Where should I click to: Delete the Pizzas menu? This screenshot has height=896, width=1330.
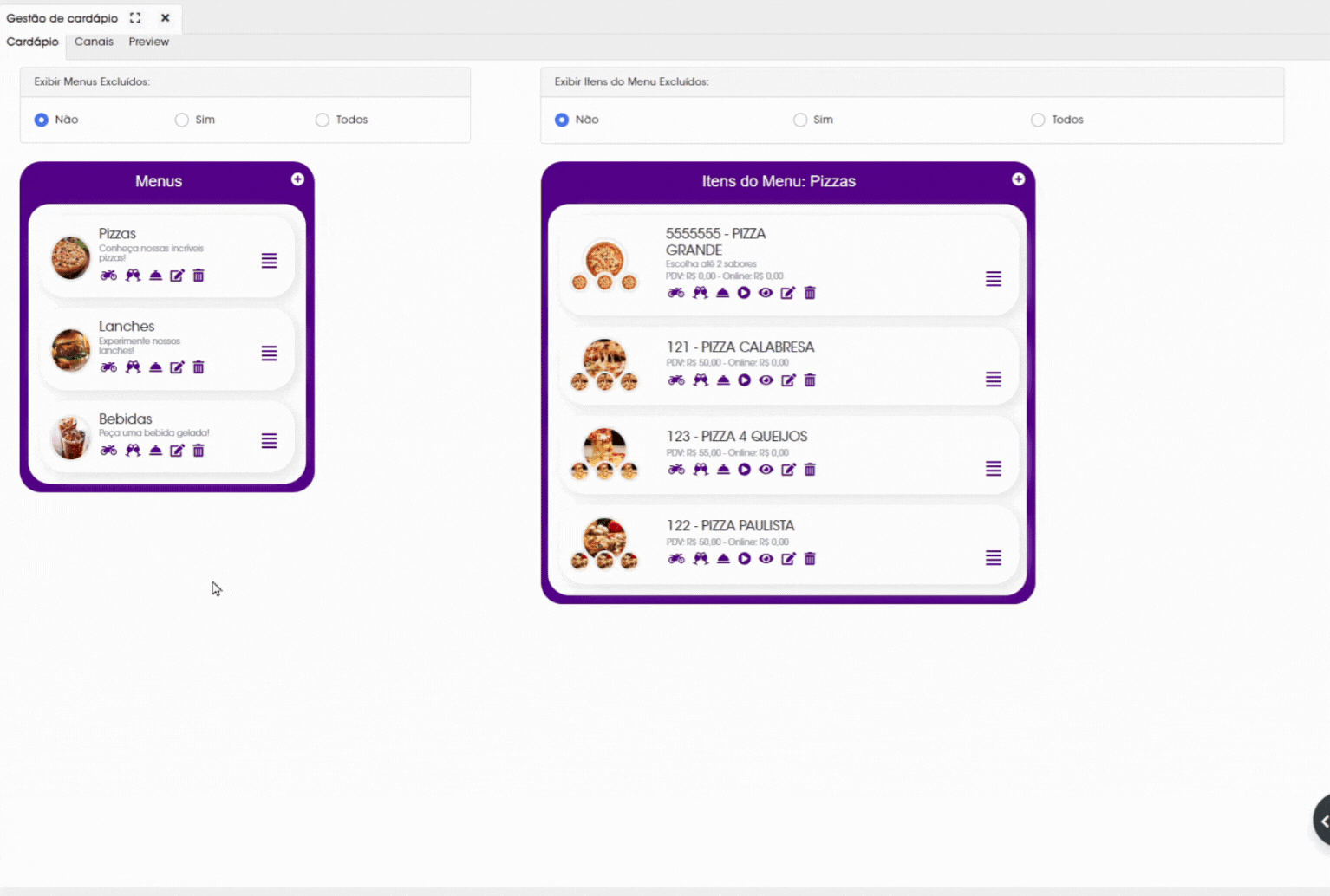199,276
